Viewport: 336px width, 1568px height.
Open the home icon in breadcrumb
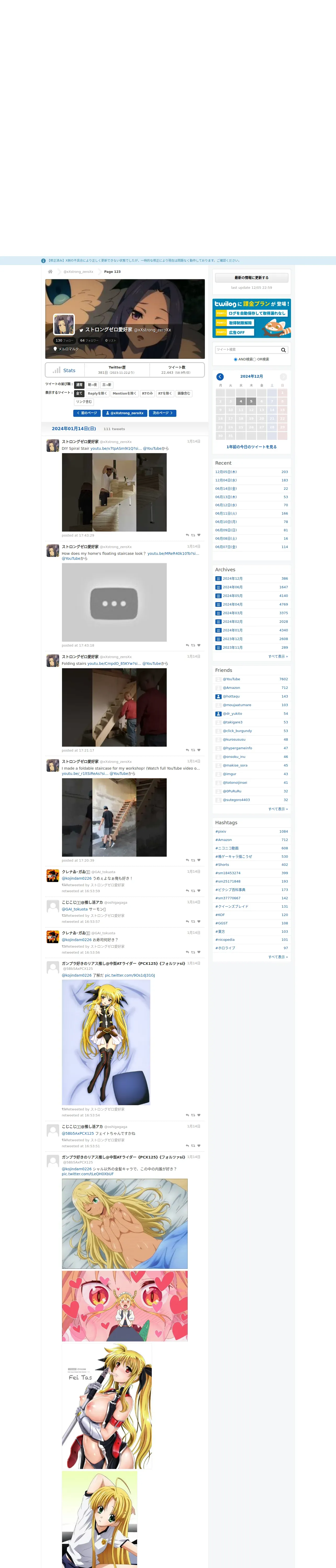(50, 272)
